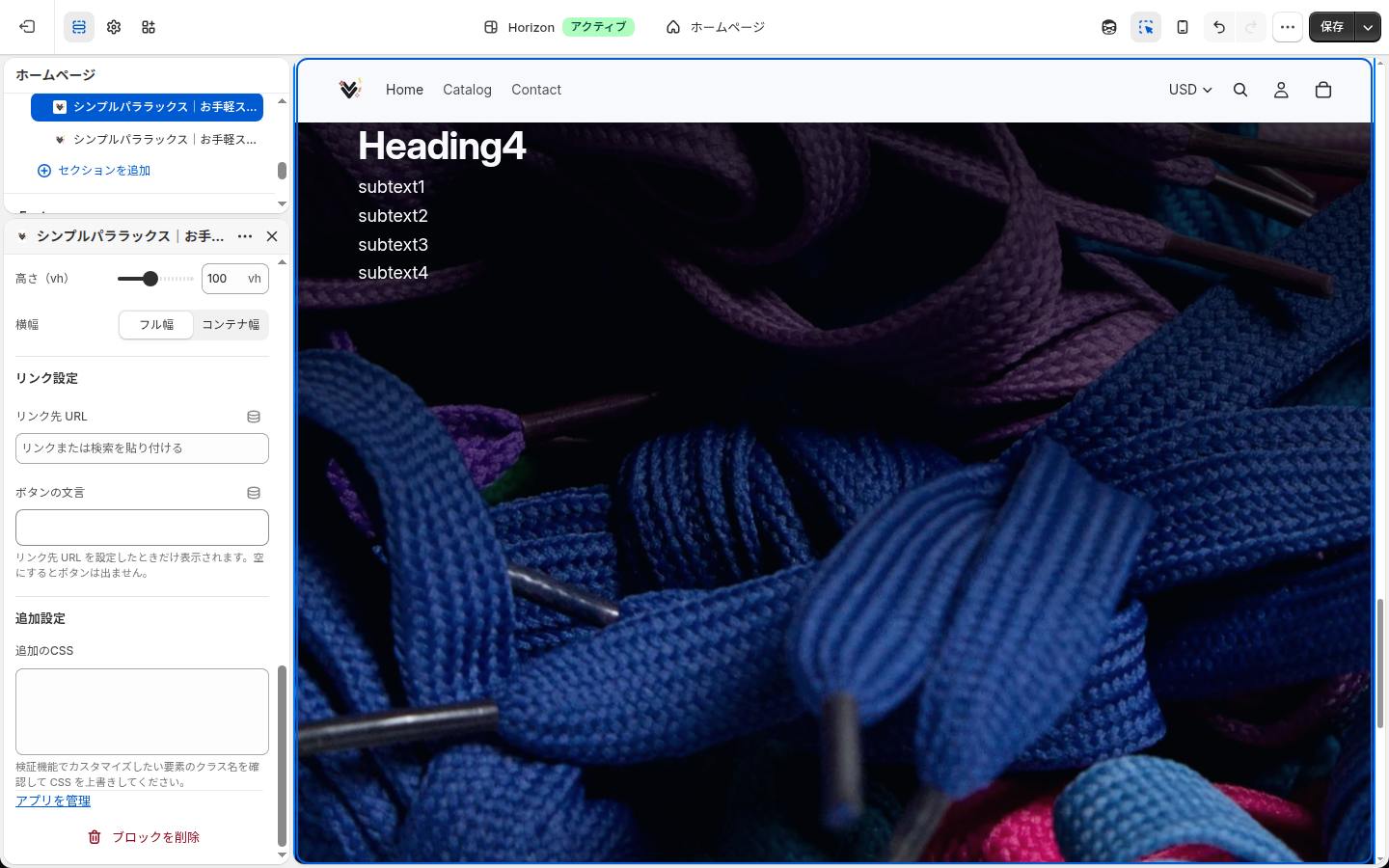Click the undo arrow icon

(x=1219, y=27)
